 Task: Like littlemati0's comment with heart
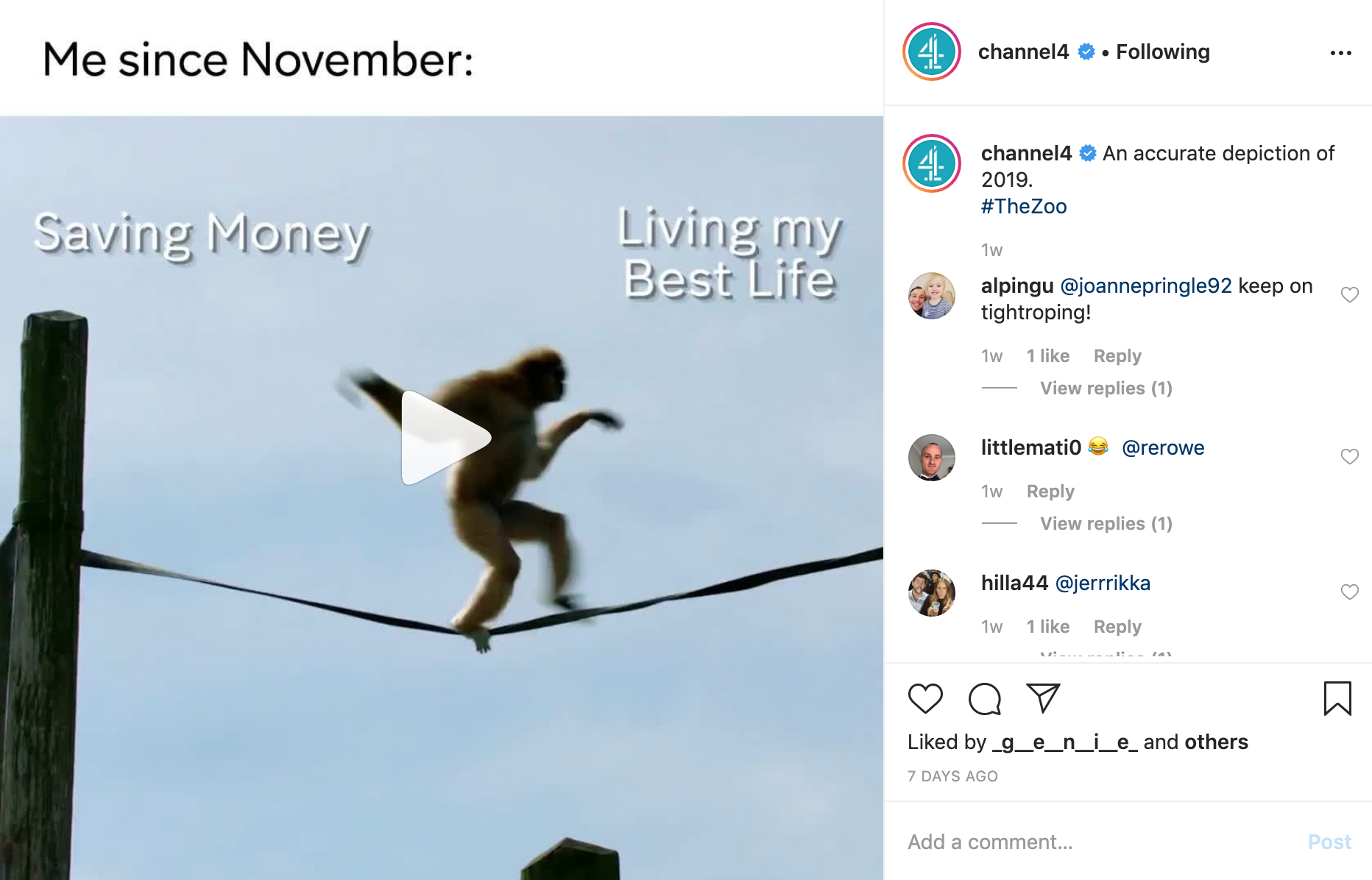tap(1349, 457)
